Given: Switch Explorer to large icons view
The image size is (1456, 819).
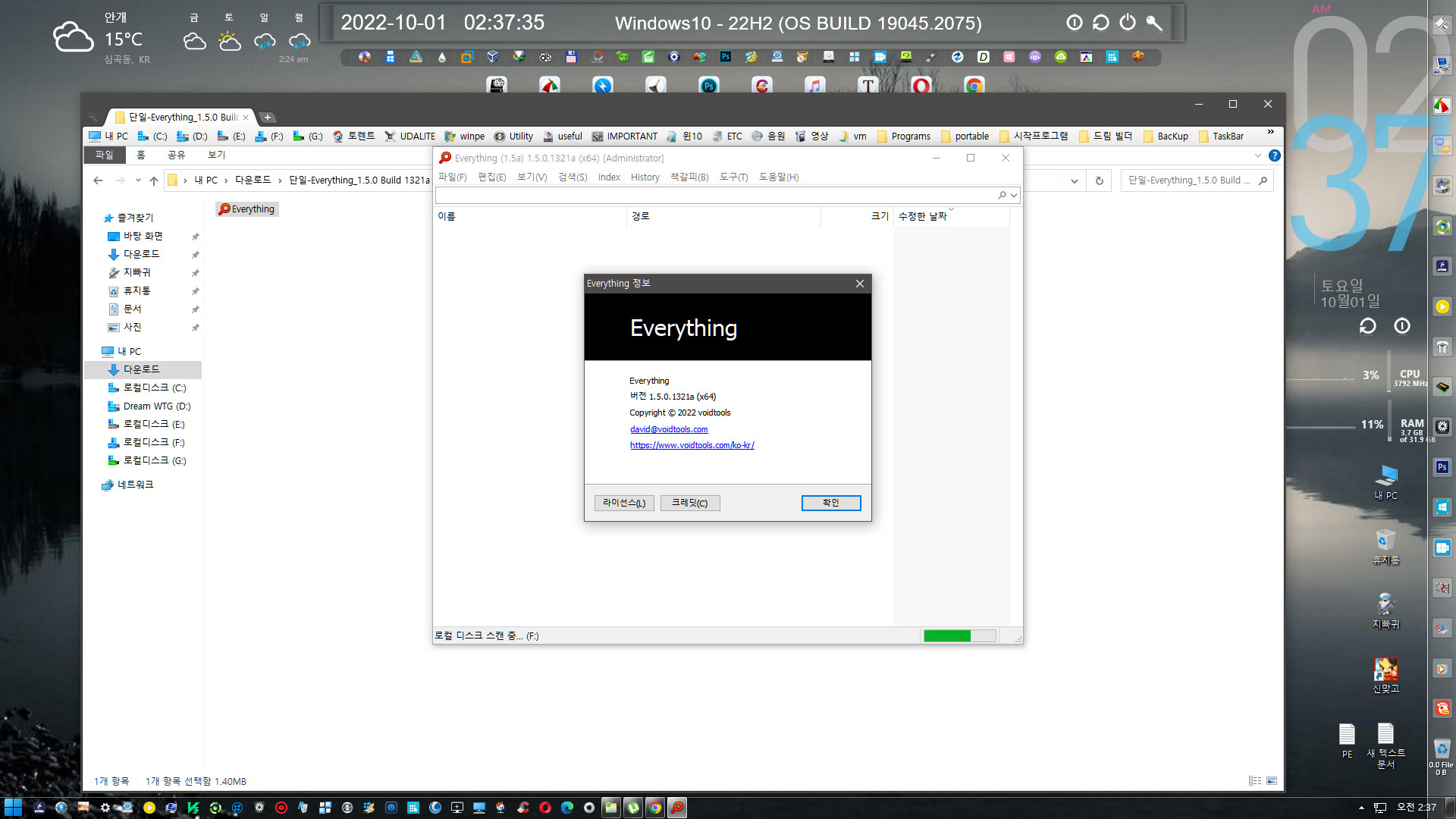Looking at the screenshot, I should point(1272,781).
